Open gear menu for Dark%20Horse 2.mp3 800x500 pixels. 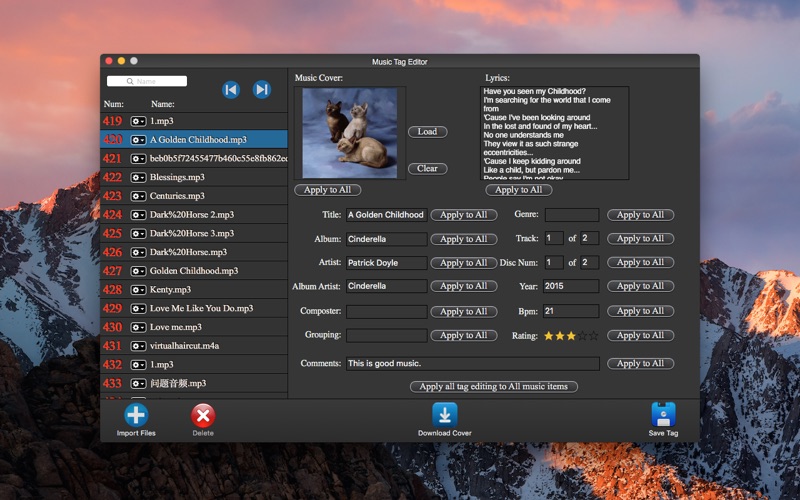pos(138,215)
